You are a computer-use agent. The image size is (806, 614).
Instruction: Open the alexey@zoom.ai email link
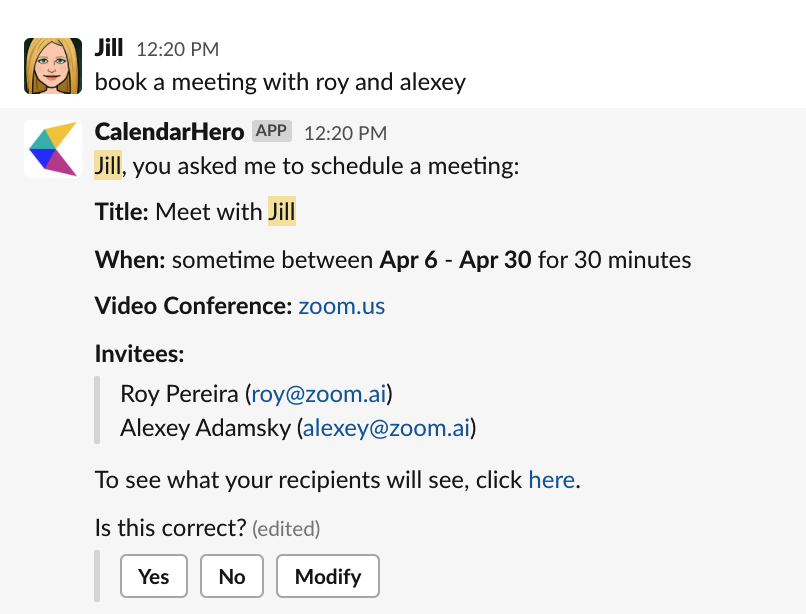(x=387, y=428)
